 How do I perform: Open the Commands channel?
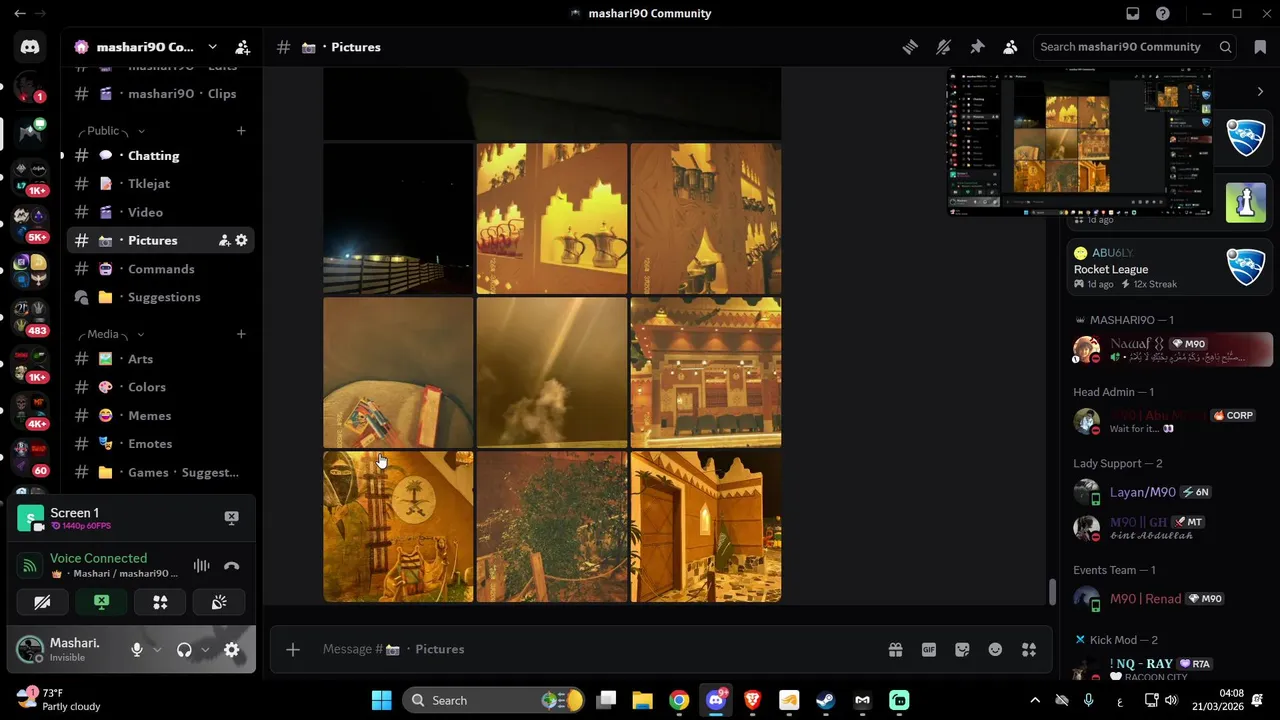coord(160,269)
